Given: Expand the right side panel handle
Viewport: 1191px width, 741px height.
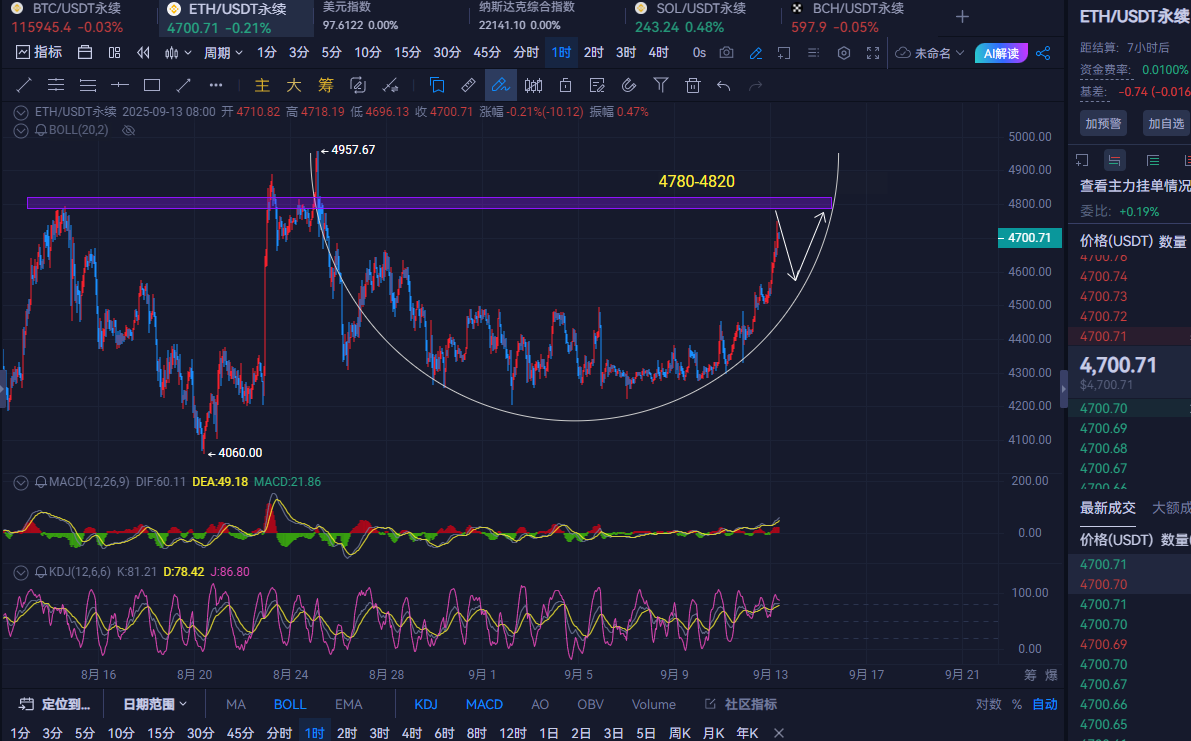Looking at the screenshot, I should pyautogui.click(x=1063, y=389).
